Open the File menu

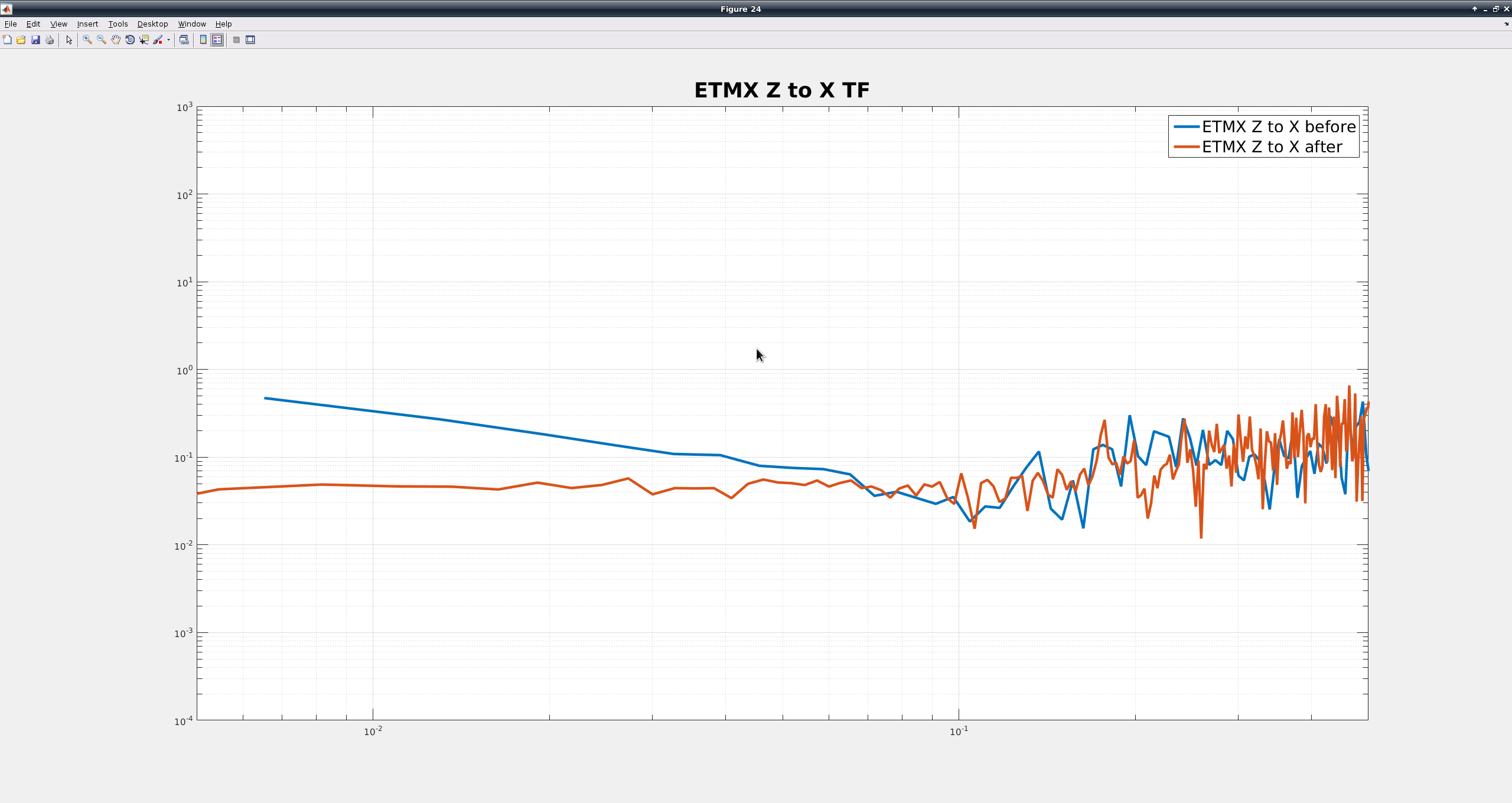[11, 24]
